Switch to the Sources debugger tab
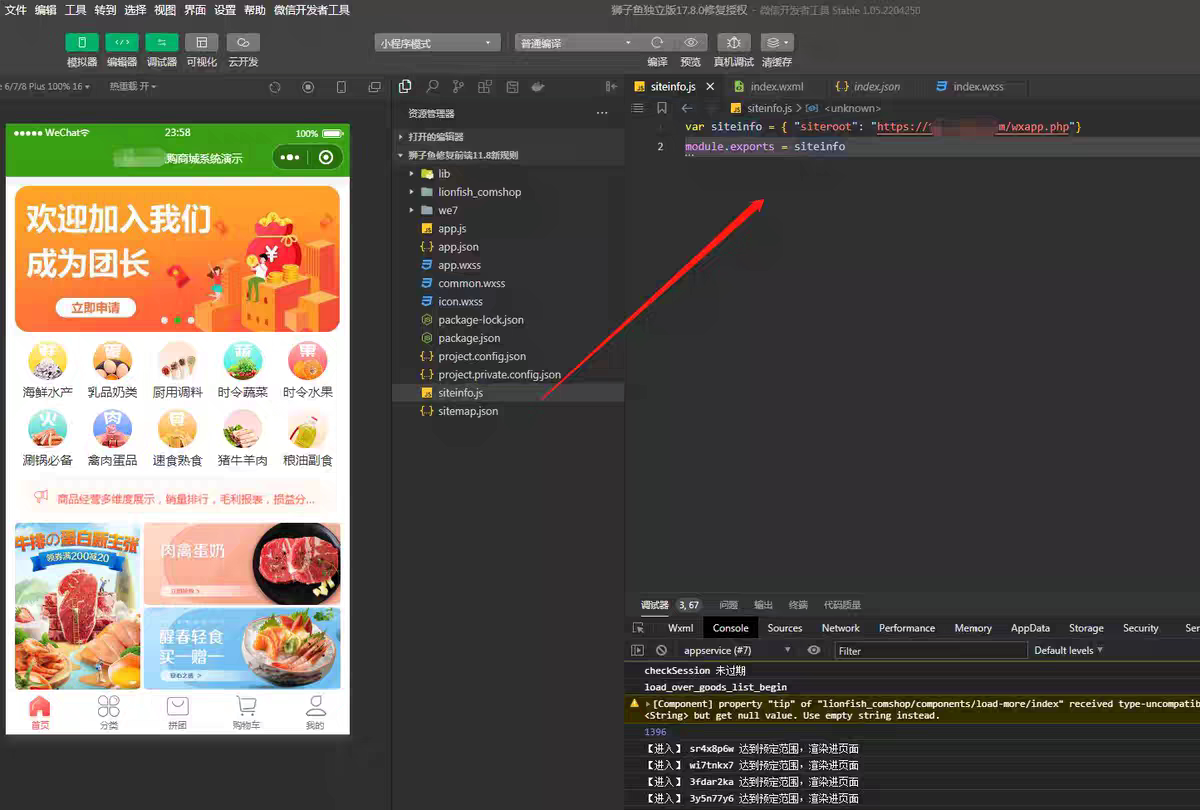The image size is (1200, 810). click(x=785, y=628)
